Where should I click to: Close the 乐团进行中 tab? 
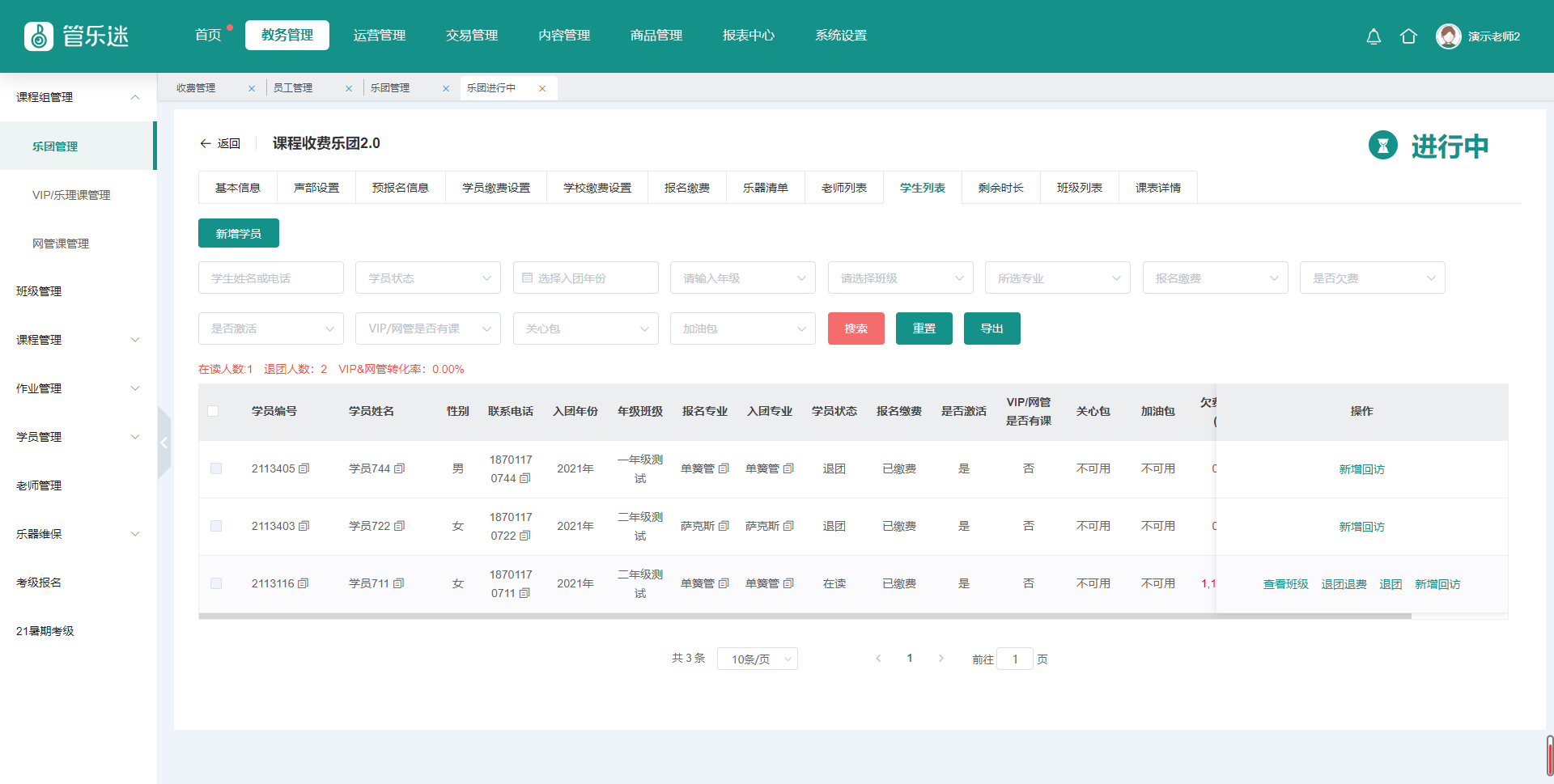click(542, 88)
